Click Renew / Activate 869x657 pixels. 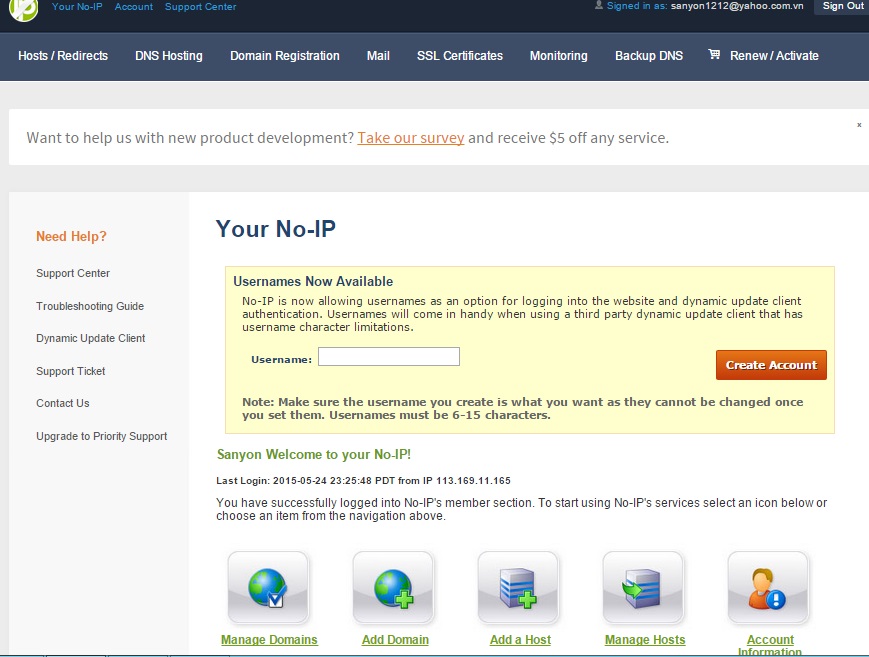(774, 56)
